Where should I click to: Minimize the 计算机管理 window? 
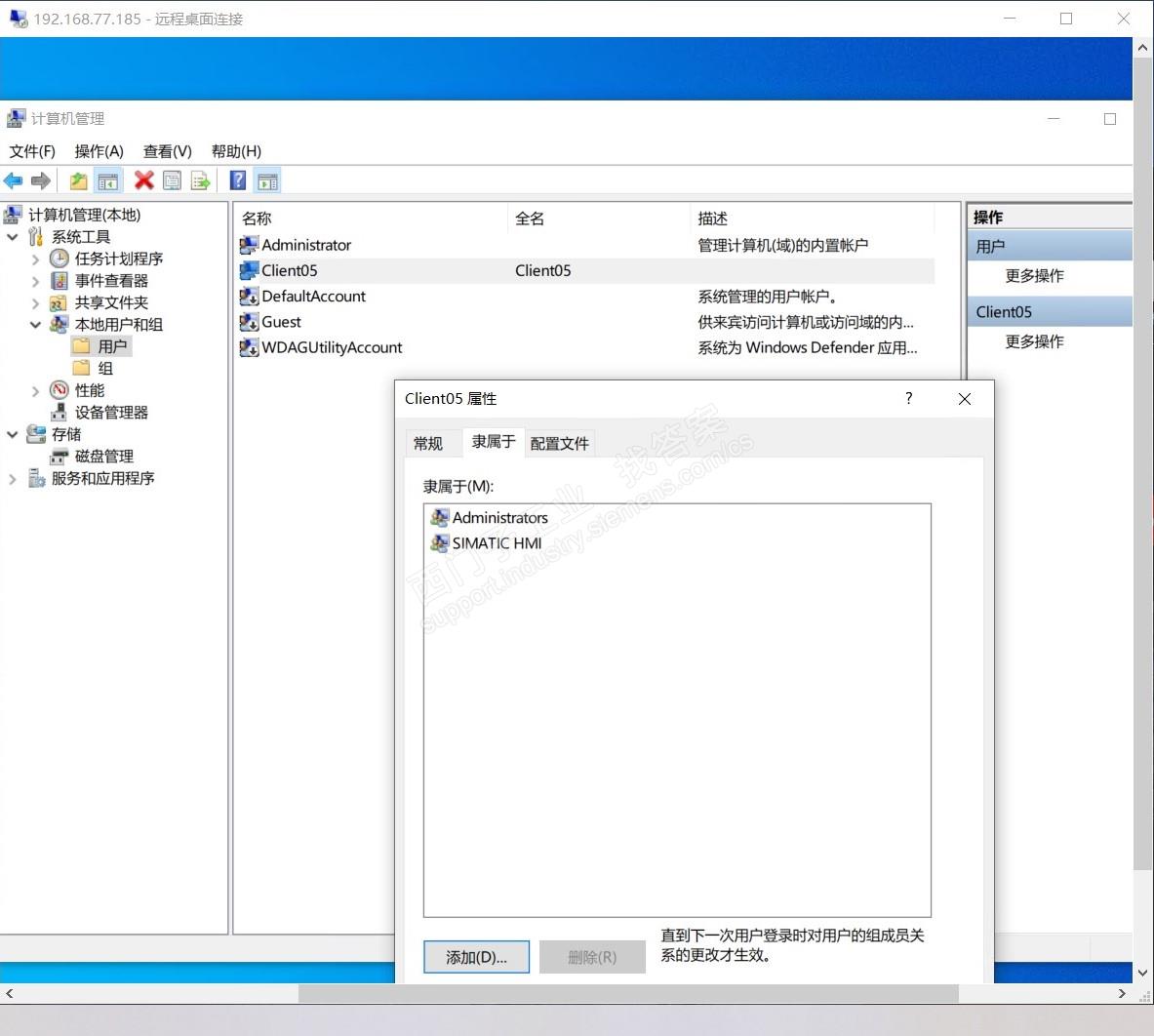coord(1054,118)
